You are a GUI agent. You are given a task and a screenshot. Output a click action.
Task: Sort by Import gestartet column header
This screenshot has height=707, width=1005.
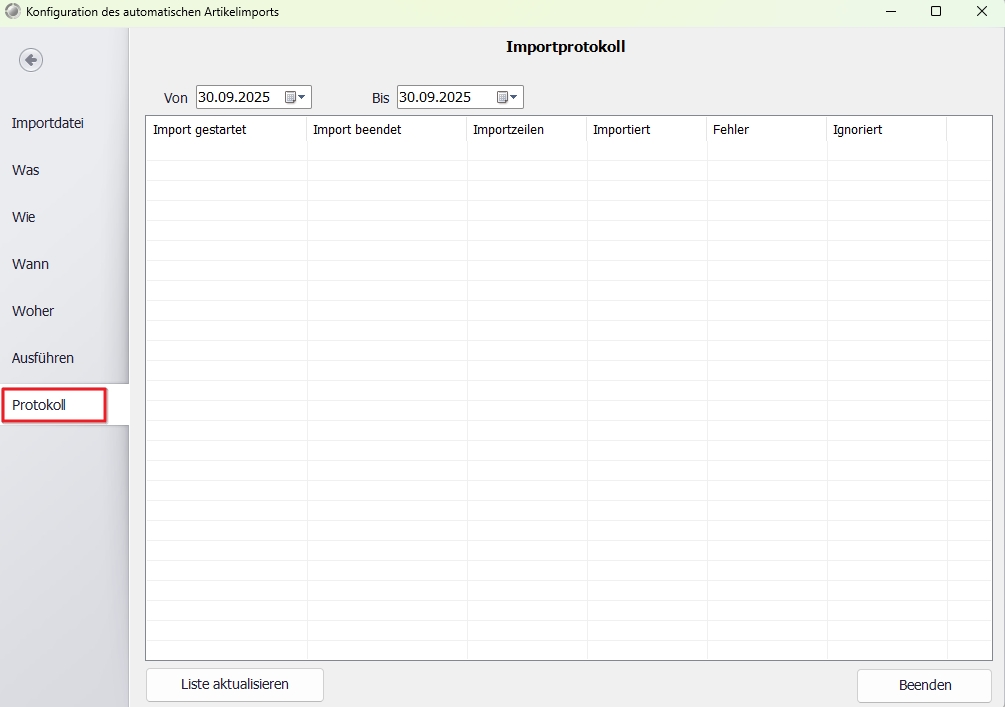[227, 129]
